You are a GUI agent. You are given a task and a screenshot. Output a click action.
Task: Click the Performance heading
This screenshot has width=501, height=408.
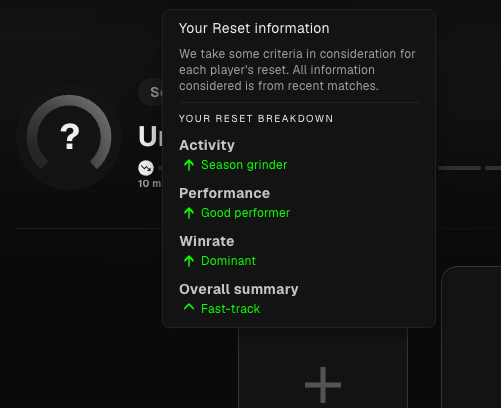tap(225, 193)
